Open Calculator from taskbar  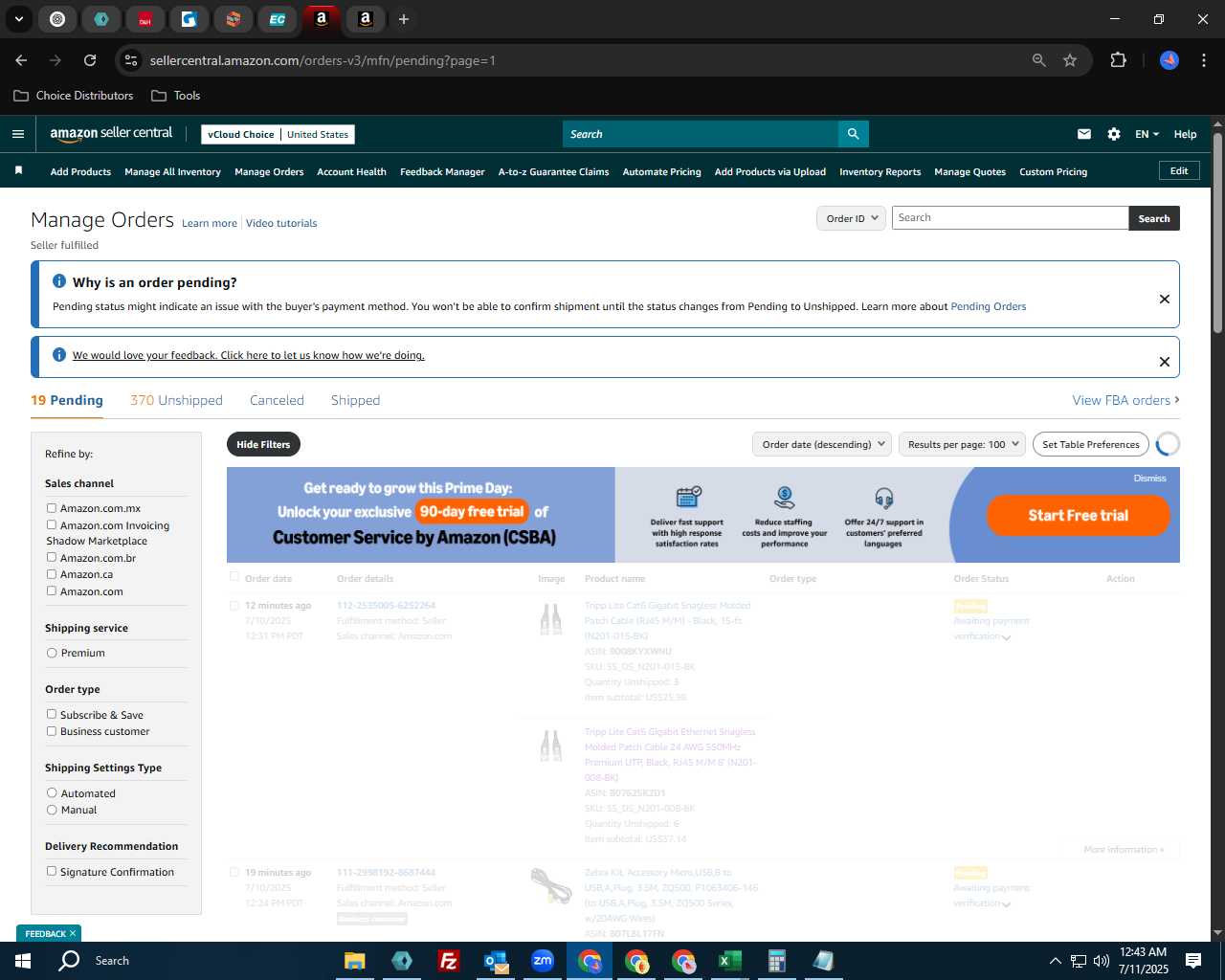776,961
